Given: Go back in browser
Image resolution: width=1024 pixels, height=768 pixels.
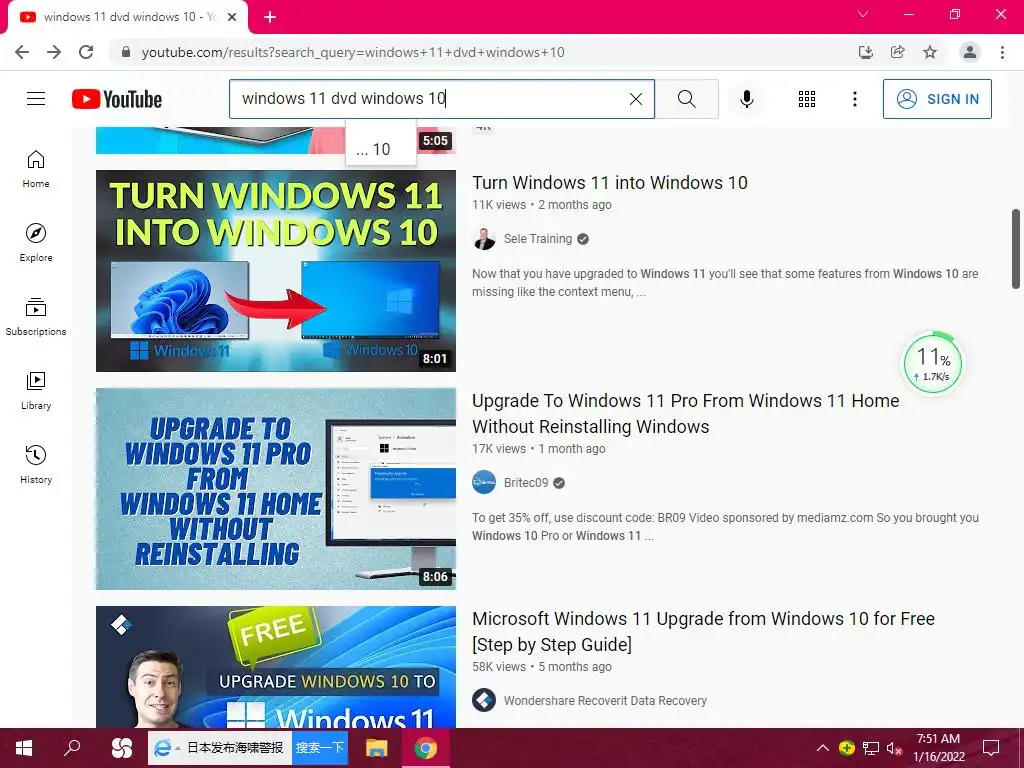Looking at the screenshot, I should pyautogui.click(x=22, y=52).
